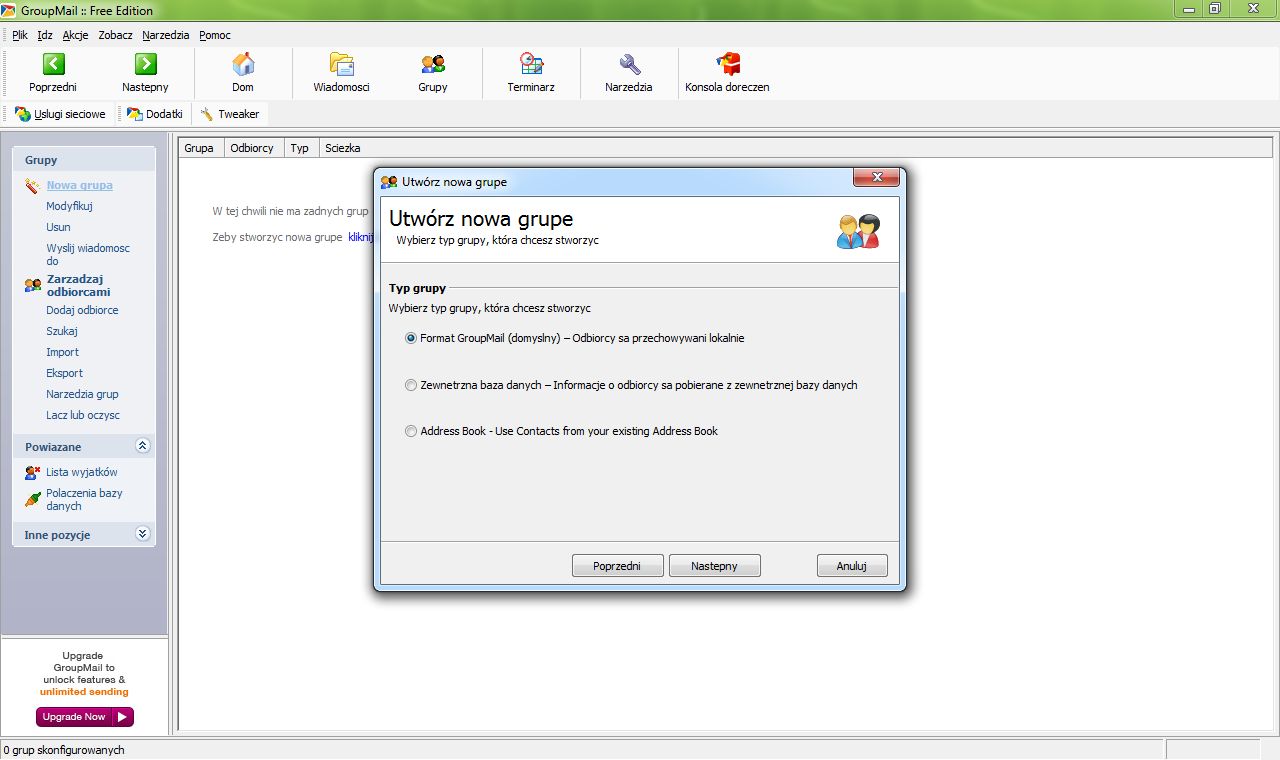This screenshot has height=760, width=1280.
Task: Select Zewnetrzna baza danych radio option
Action: click(x=411, y=385)
